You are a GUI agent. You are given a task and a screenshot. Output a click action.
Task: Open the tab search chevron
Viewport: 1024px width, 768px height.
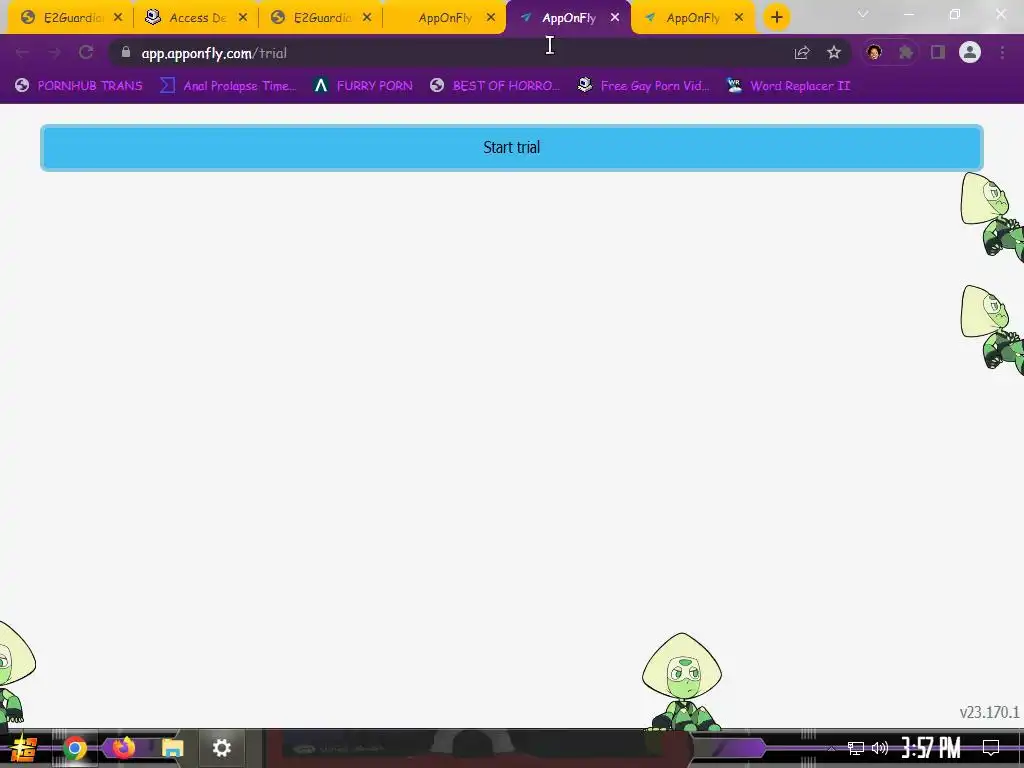coord(863,14)
